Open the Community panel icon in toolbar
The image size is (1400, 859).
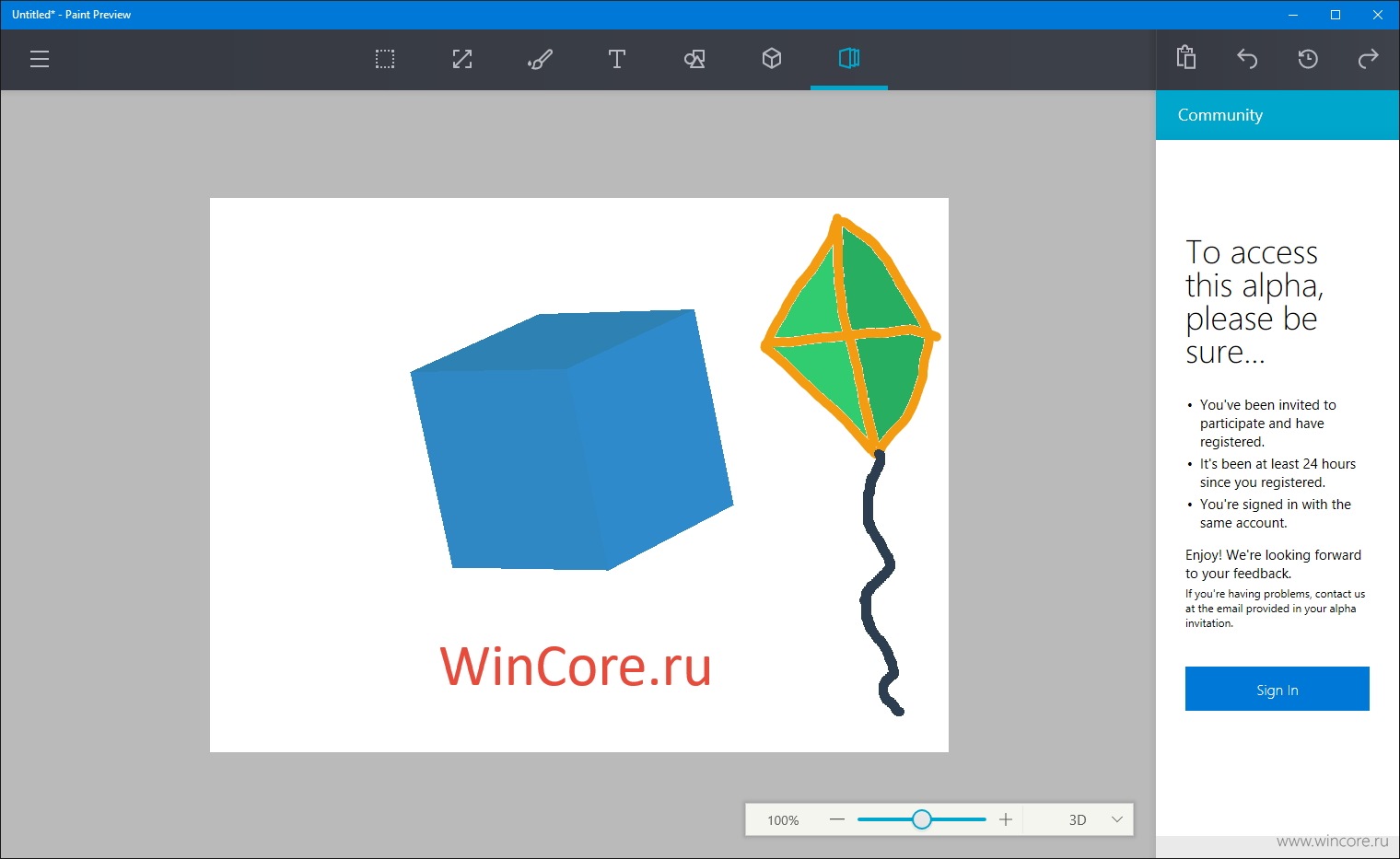point(849,59)
